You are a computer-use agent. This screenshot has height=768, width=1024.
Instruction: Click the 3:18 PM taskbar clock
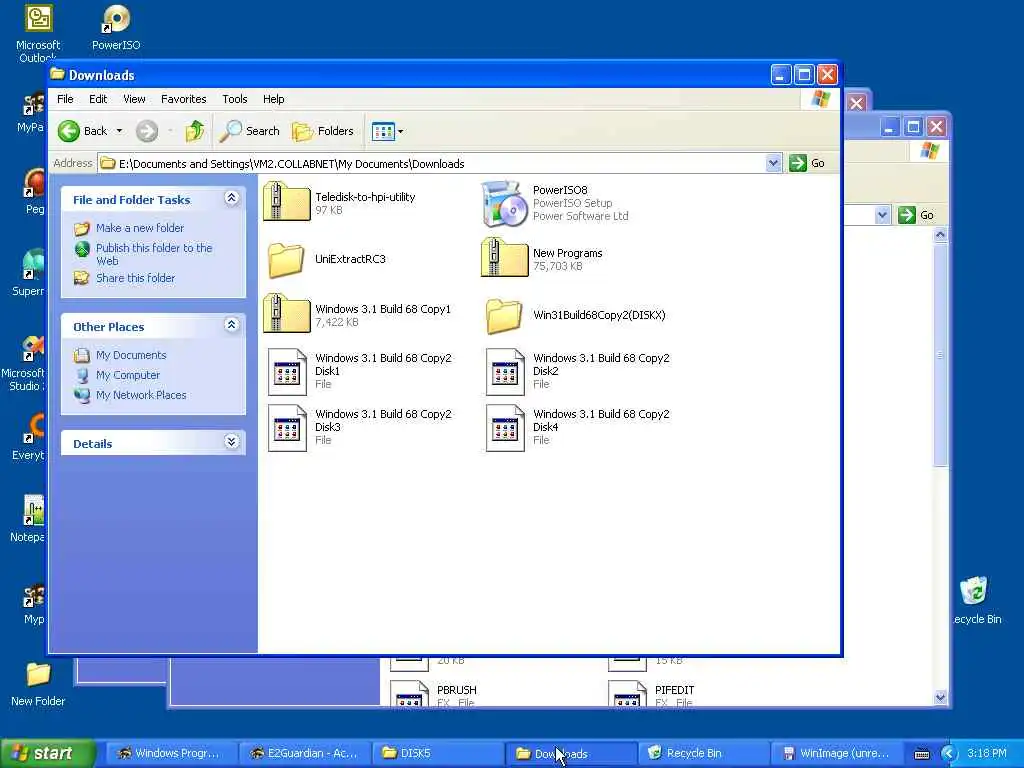pyautogui.click(x=986, y=754)
